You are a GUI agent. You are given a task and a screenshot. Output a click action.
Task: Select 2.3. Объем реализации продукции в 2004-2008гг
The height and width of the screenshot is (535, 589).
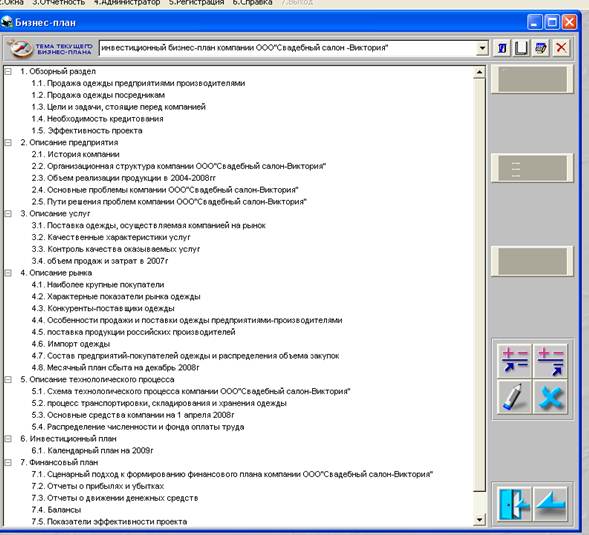(x=123, y=178)
